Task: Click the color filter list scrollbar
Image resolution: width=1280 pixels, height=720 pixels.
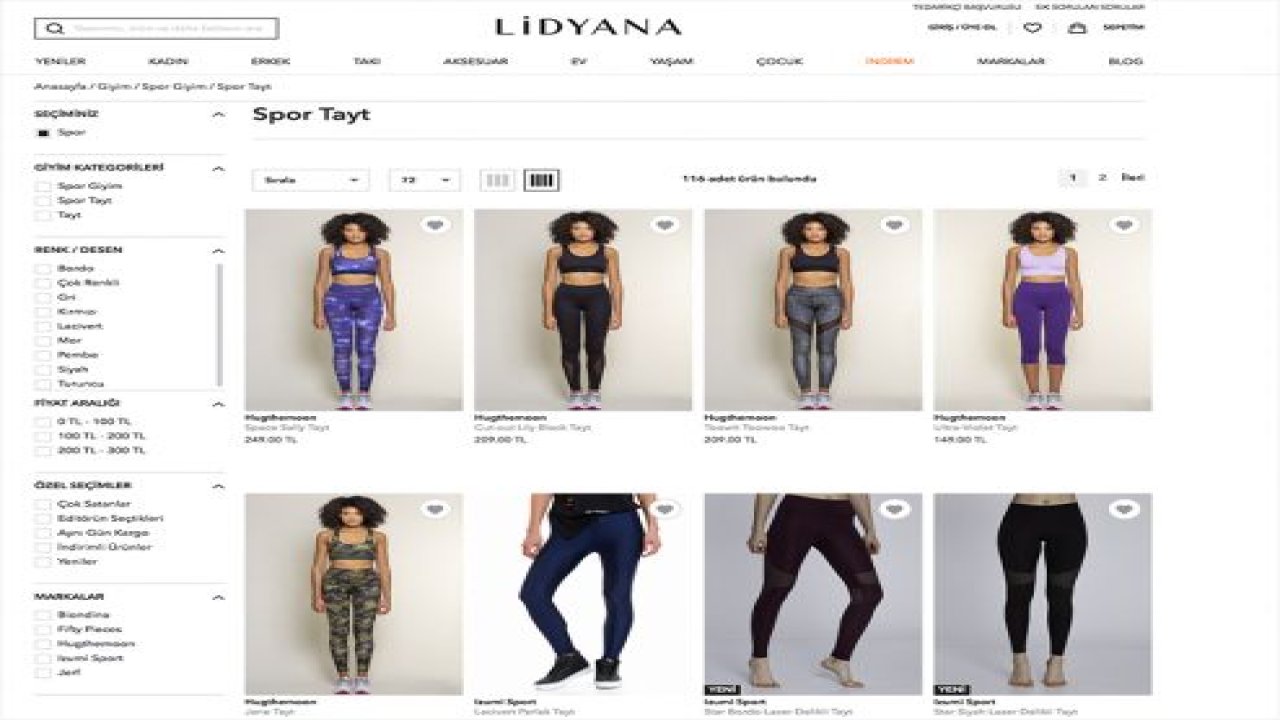Action: (x=219, y=325)
